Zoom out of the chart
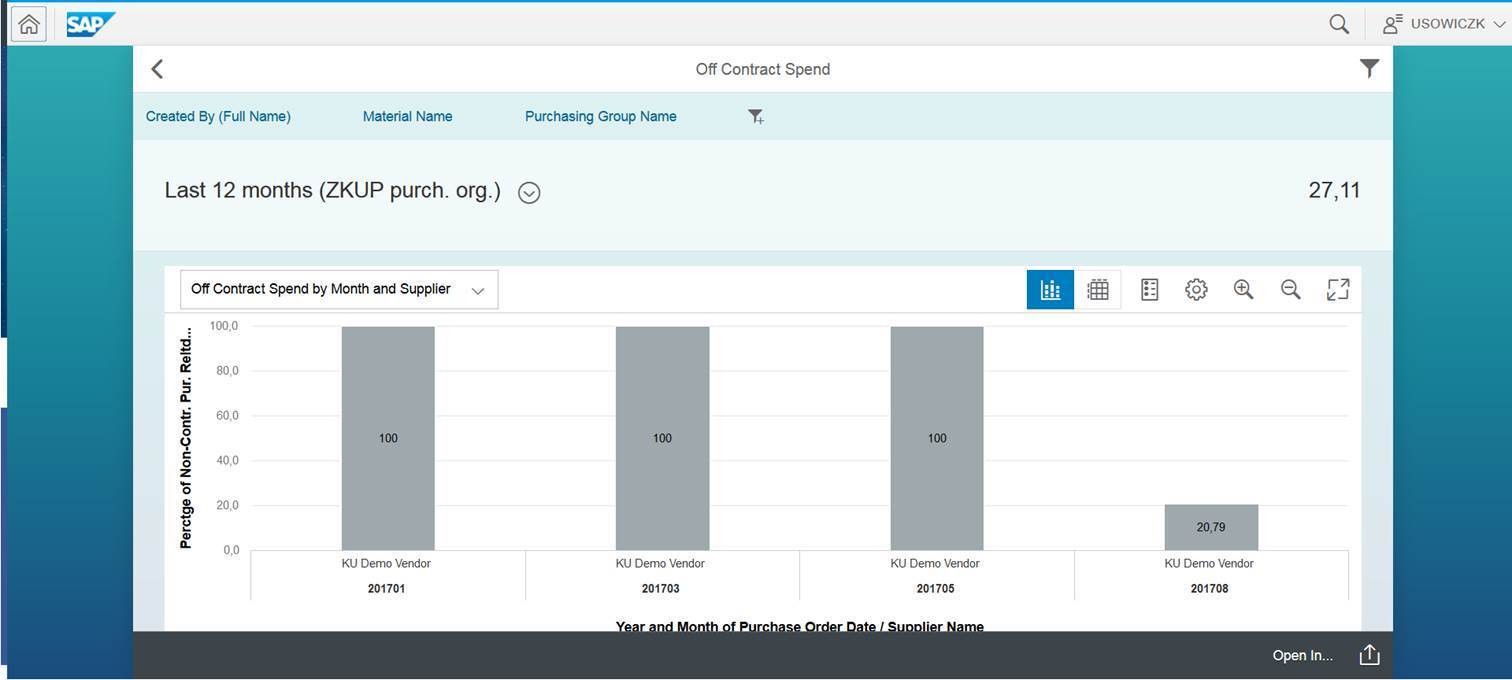 click(1290, 289)
